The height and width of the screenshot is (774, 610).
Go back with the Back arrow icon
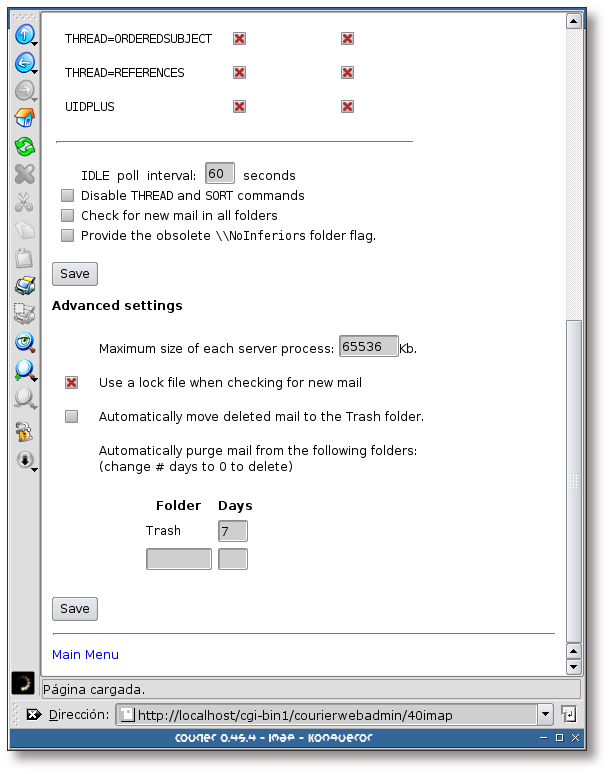(x=24, y=64)
